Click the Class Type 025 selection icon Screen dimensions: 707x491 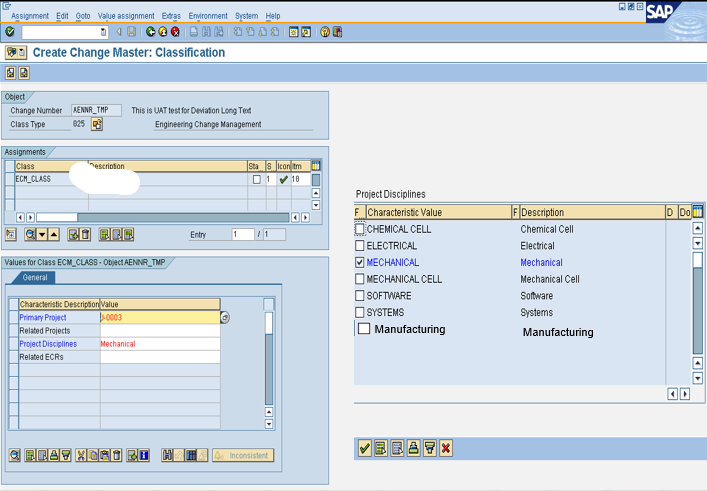coord(97,125)
